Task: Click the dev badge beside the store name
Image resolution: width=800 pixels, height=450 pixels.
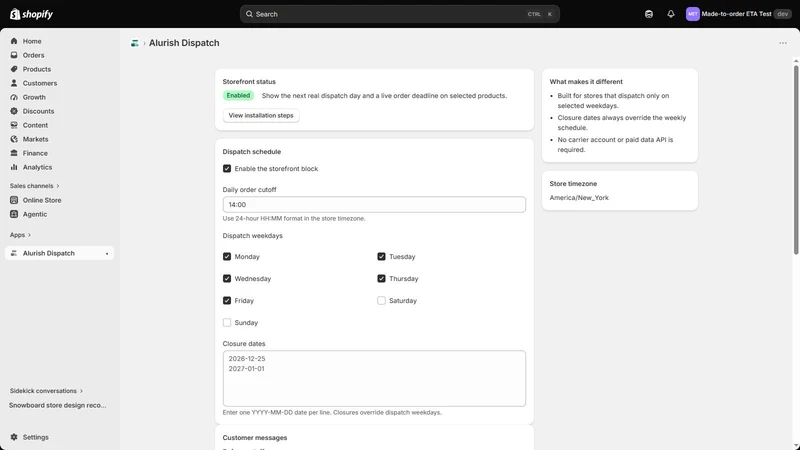Action: [x=782, y=14]
